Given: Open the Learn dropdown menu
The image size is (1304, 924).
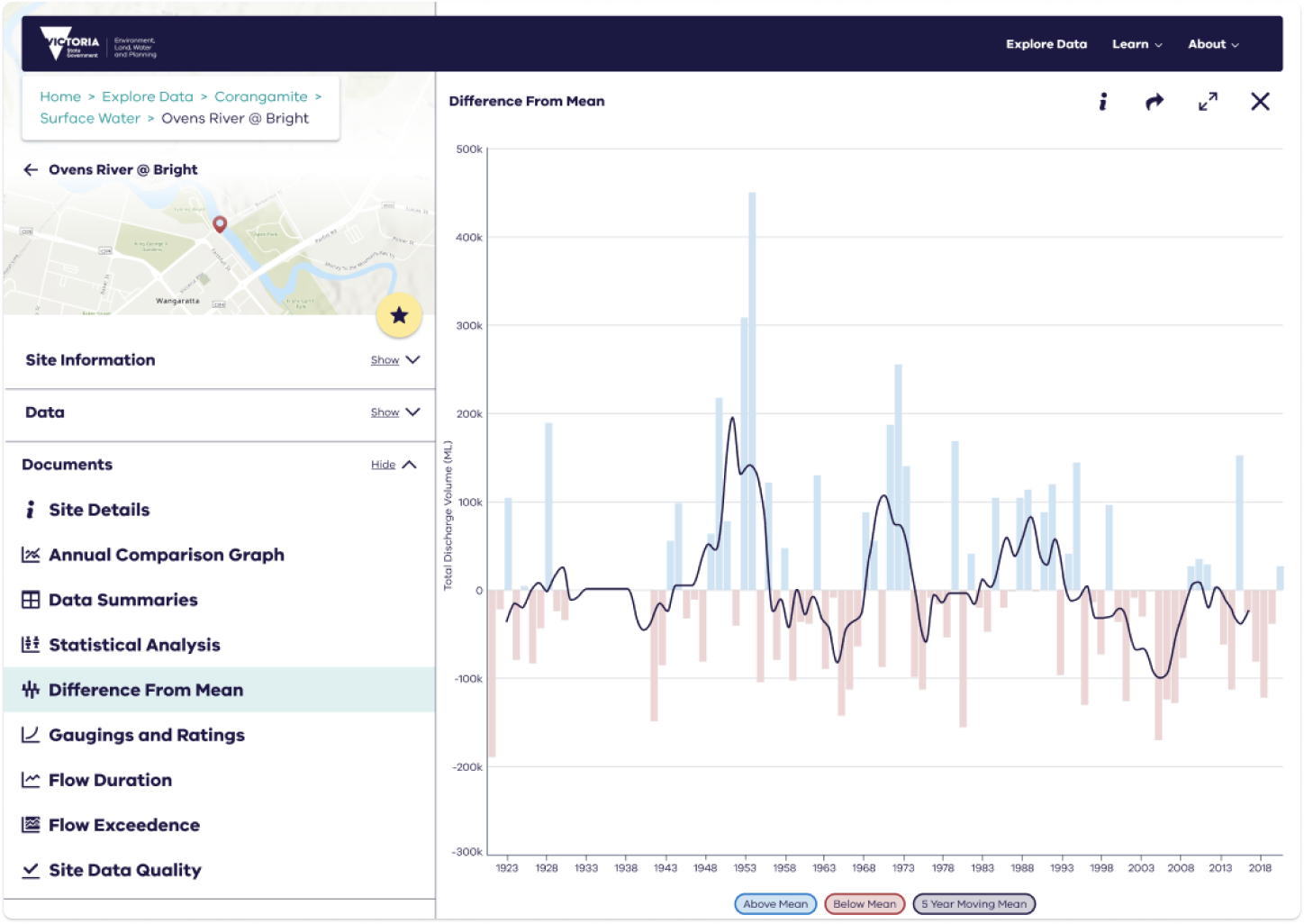Looking at the screenshot, I should pos(1136,44).
